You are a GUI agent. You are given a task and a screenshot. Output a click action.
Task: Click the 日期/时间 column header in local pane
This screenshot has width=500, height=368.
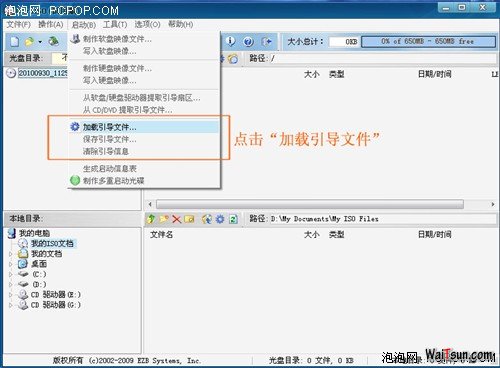[435, 235]
